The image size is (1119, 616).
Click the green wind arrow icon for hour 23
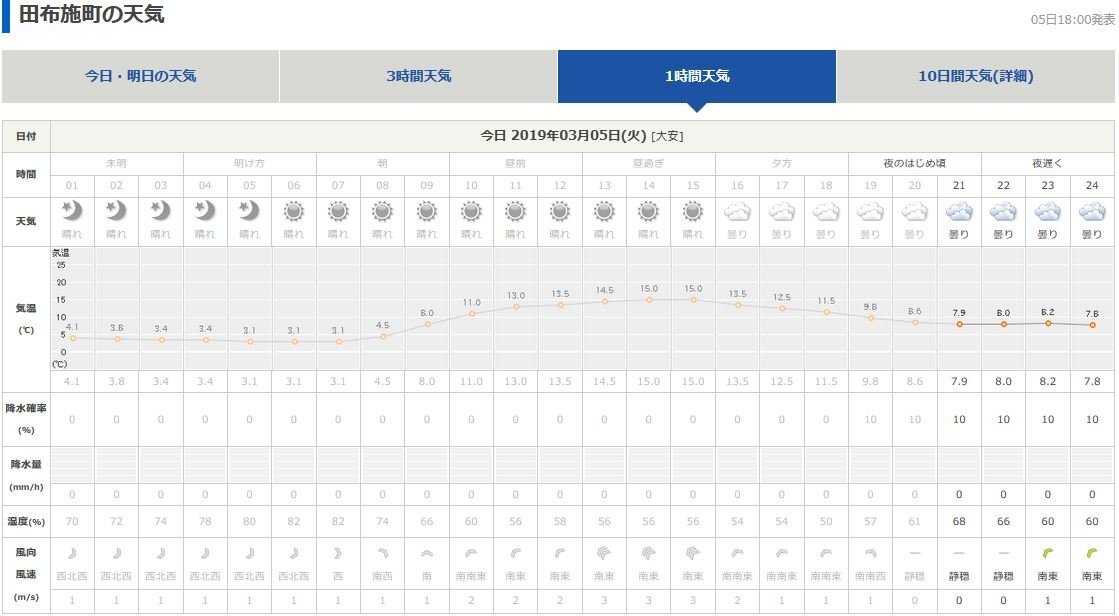1048,553
